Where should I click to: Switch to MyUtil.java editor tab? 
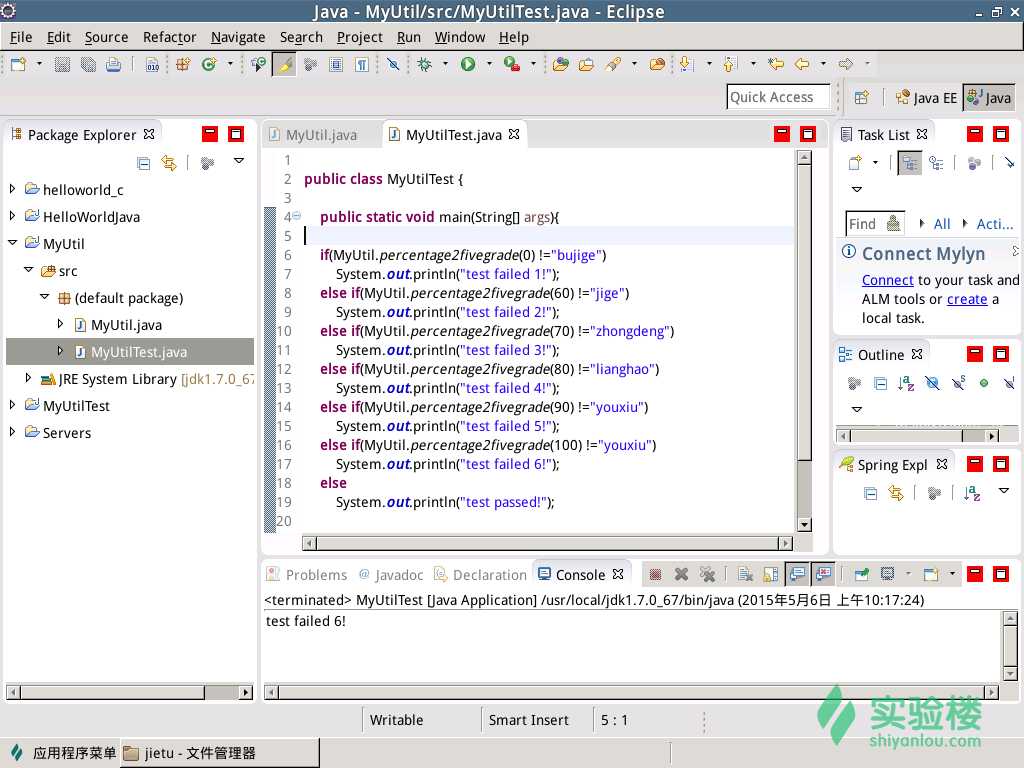(x=314, y=135)
